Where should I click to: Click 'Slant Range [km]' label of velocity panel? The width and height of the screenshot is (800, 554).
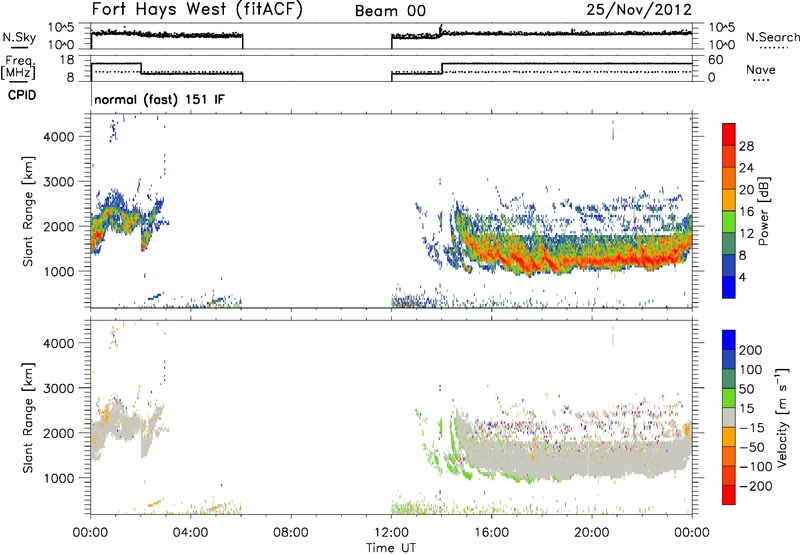[28, 417]
